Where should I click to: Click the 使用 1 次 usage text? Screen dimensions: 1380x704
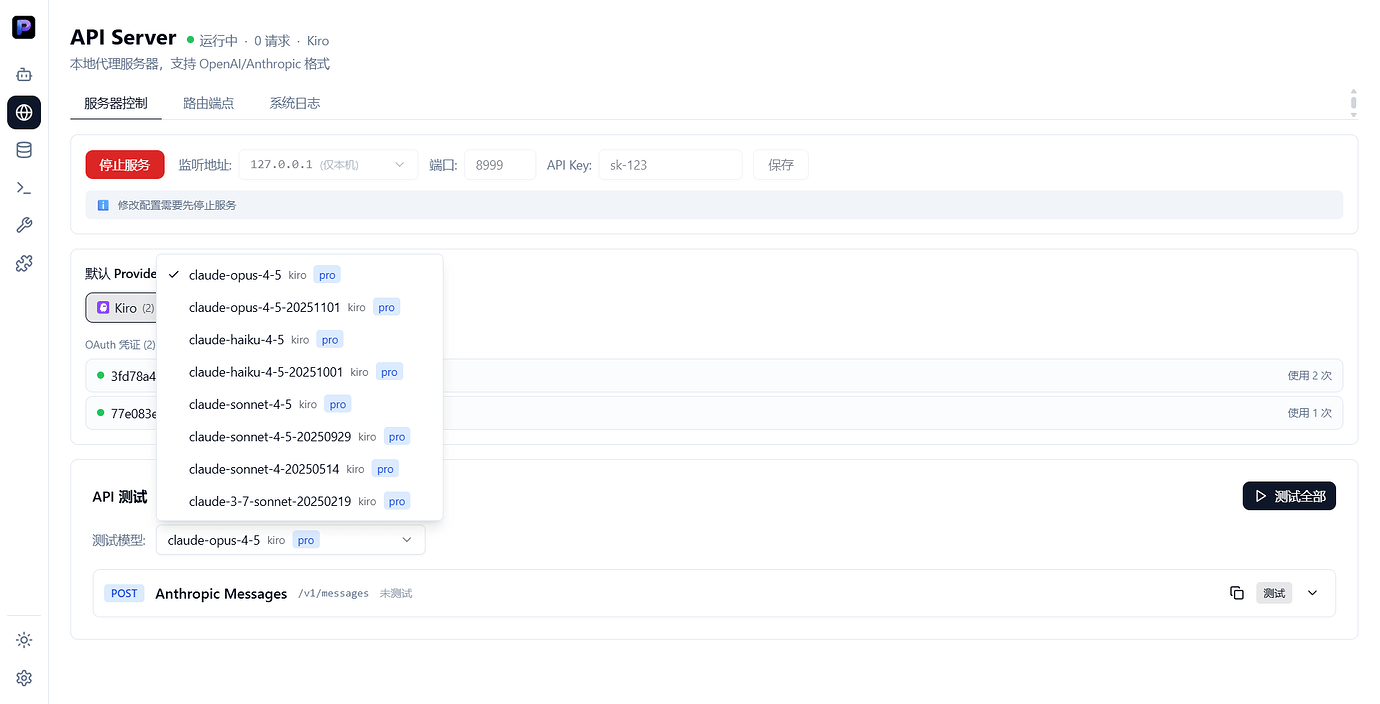[x=1310, y=413]
